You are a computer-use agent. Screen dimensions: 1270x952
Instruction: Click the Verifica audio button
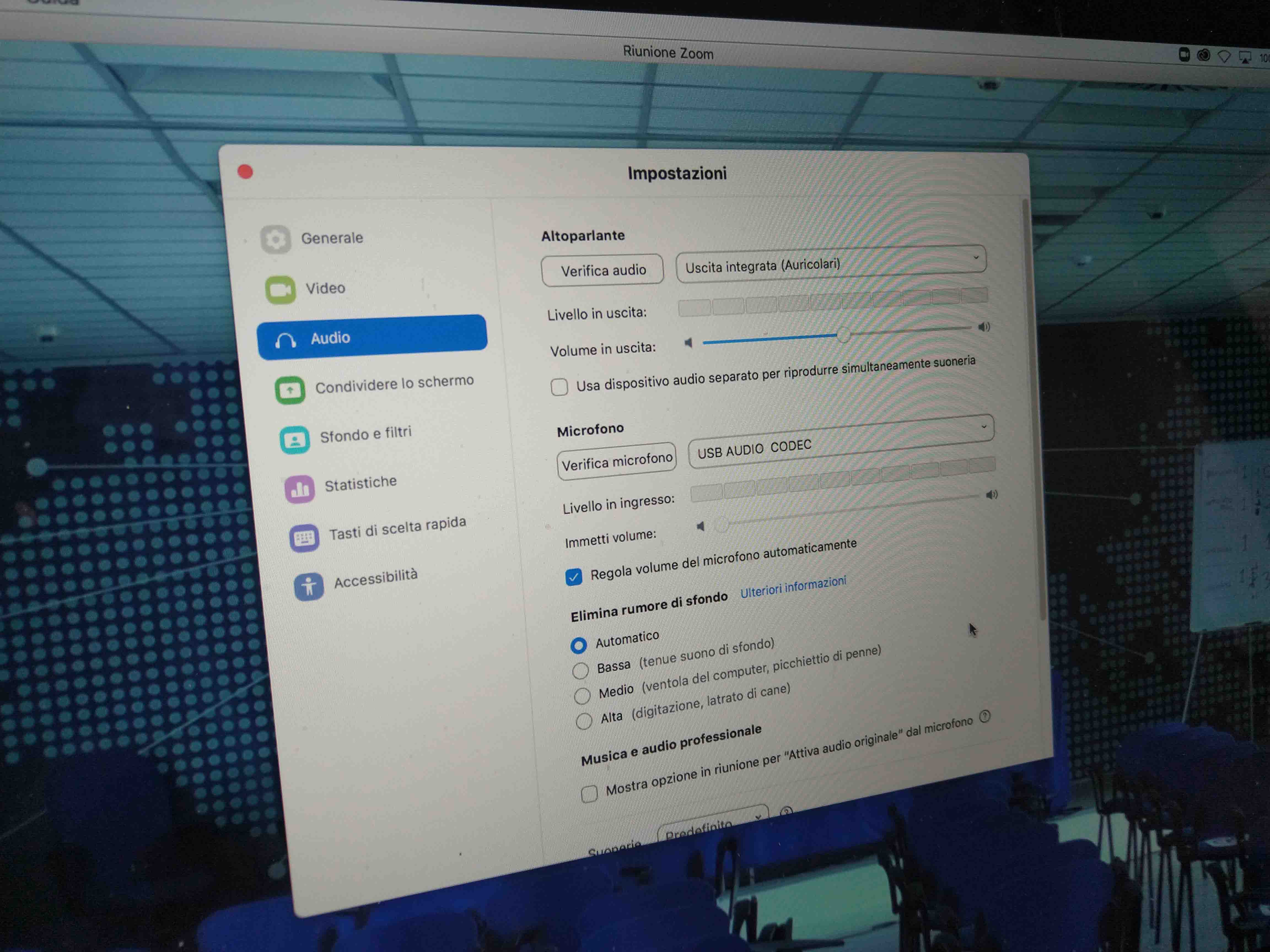click(602, 270)
